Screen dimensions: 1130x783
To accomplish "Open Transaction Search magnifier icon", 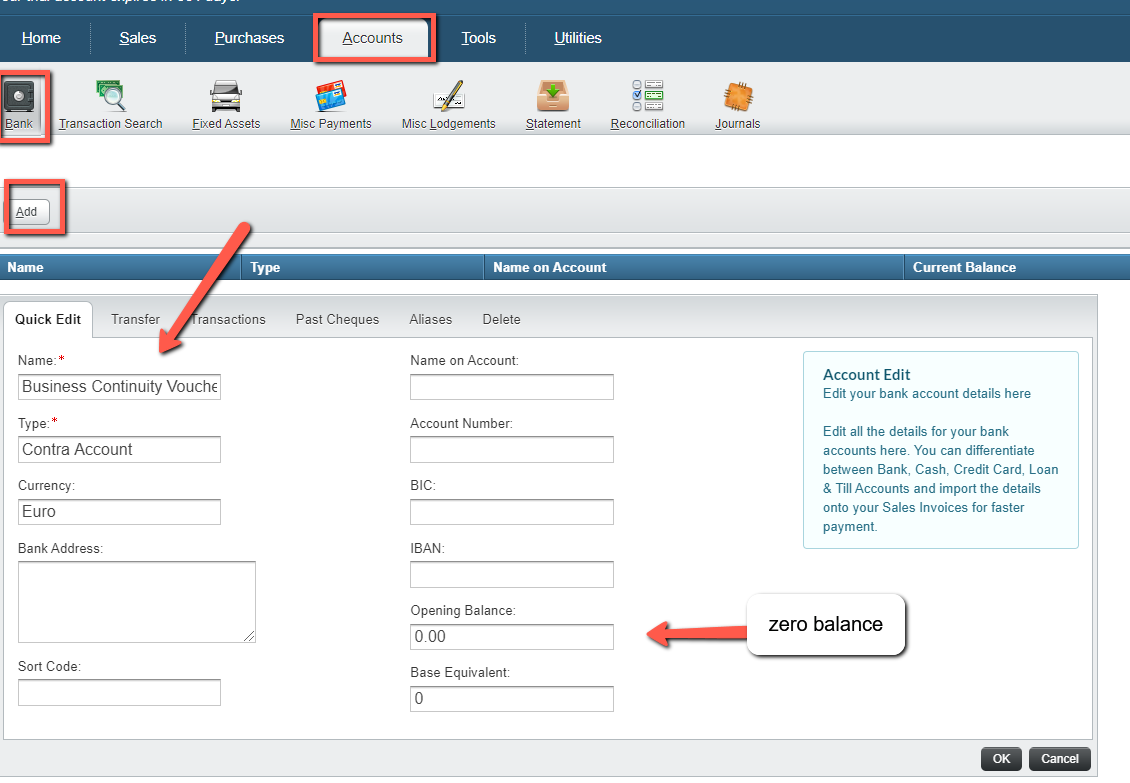I will (x=110, y=97).
